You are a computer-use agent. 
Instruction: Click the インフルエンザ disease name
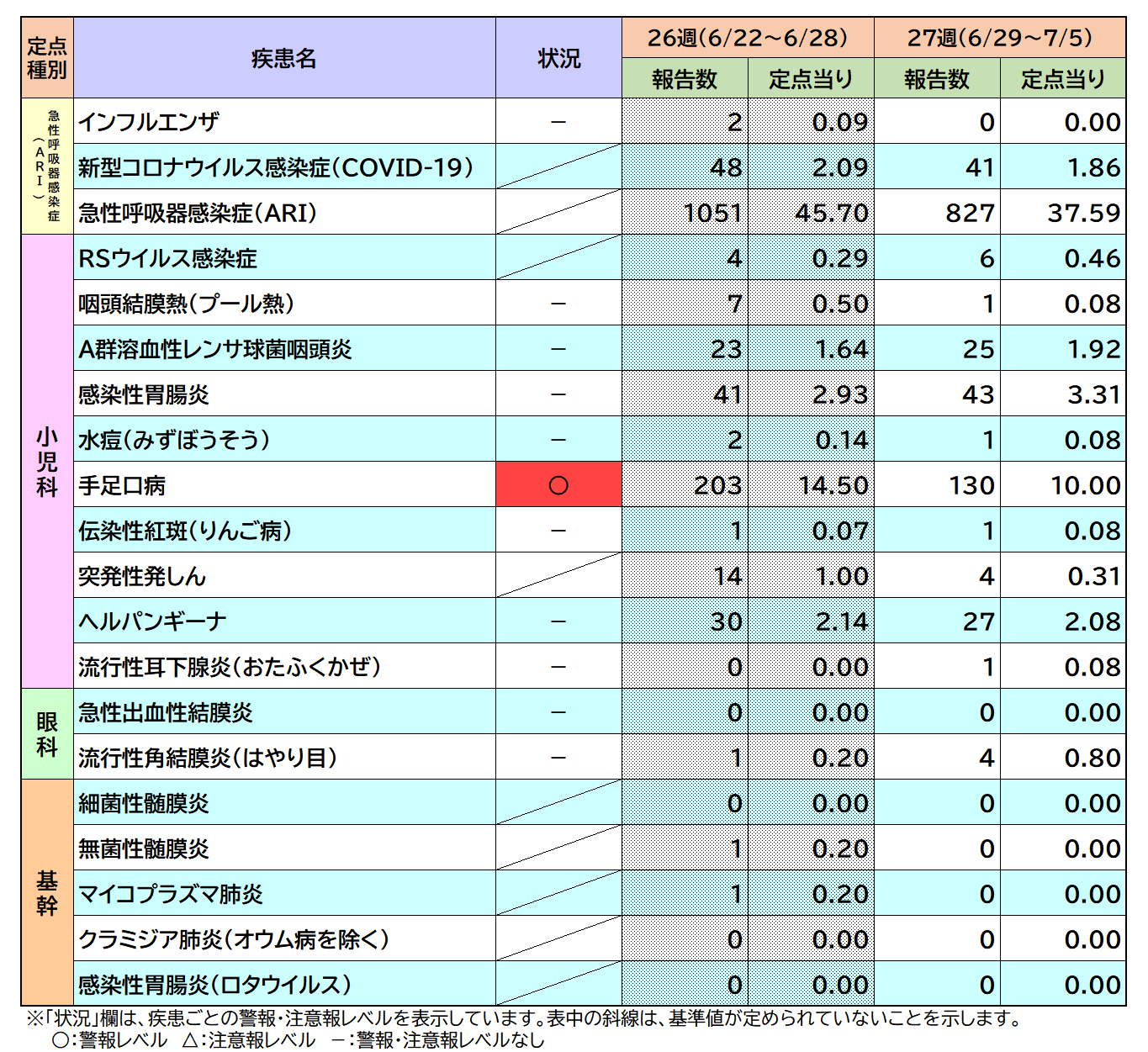[x=148, y=122]
